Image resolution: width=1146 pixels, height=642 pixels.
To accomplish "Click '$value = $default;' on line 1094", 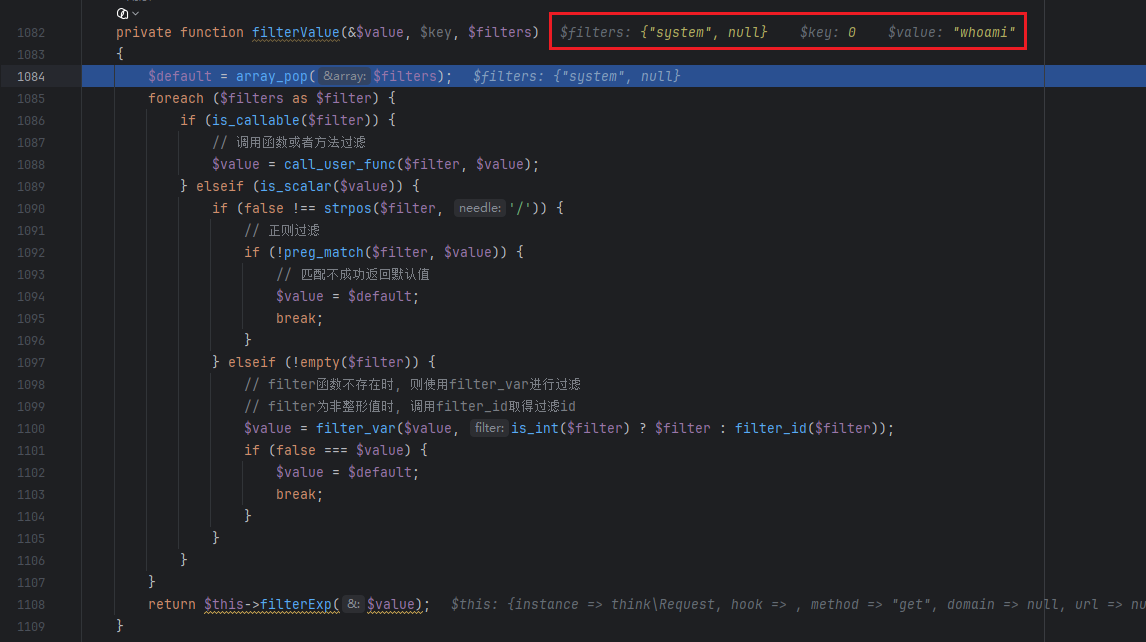I will [x=347, y=296].
